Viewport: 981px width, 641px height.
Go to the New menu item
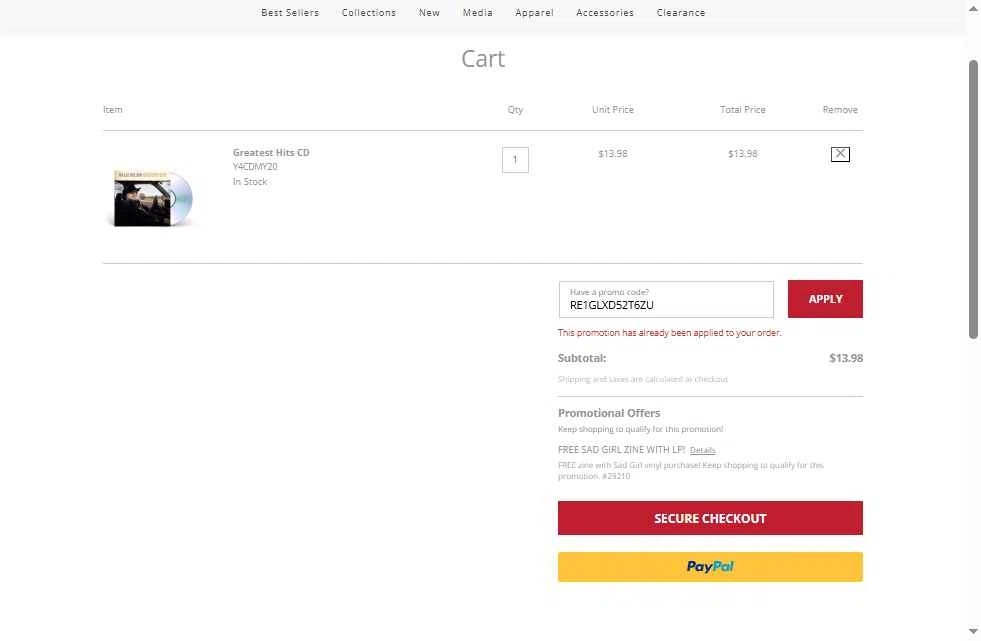pyautogui.click(x=429, y=13)
